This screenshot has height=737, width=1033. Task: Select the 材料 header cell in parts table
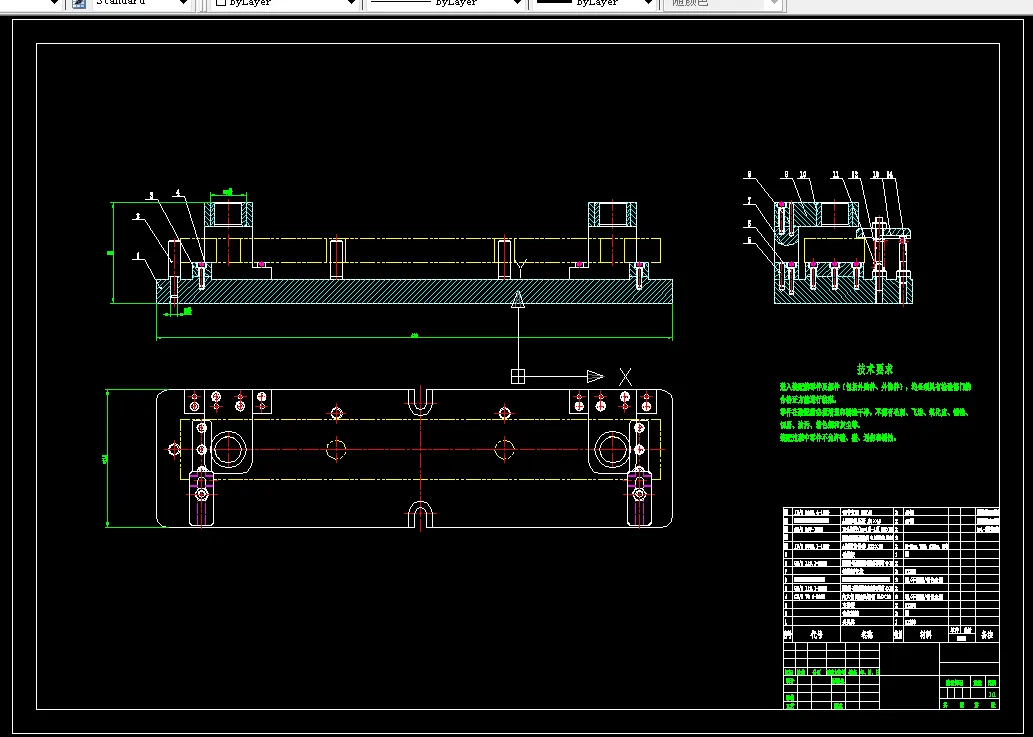[x=926, y=634]
